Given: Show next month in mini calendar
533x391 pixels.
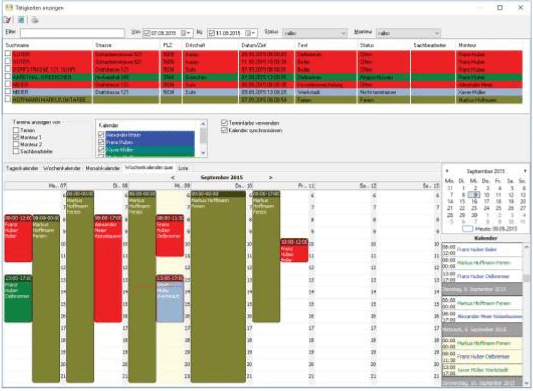Looking at the screenshot, I should (x=525, y=171).
